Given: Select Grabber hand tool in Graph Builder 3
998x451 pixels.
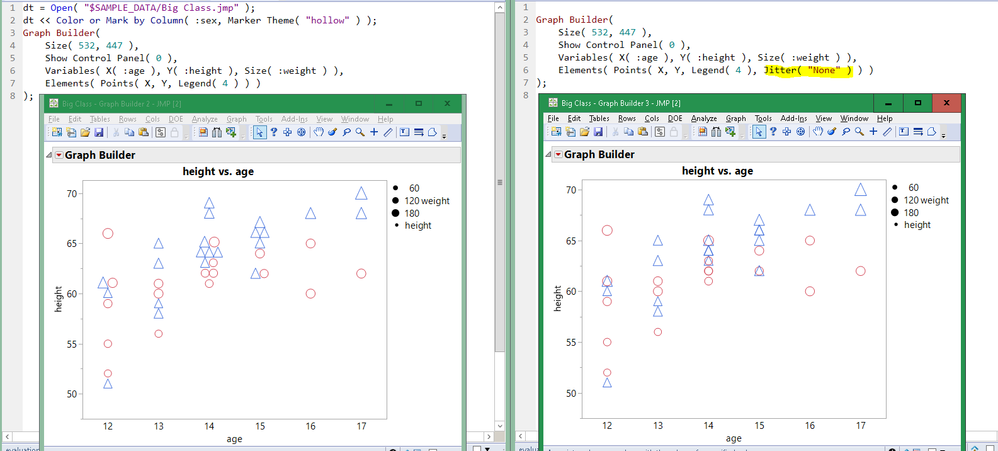Looking at the screenshot, I should click(818, 132).
